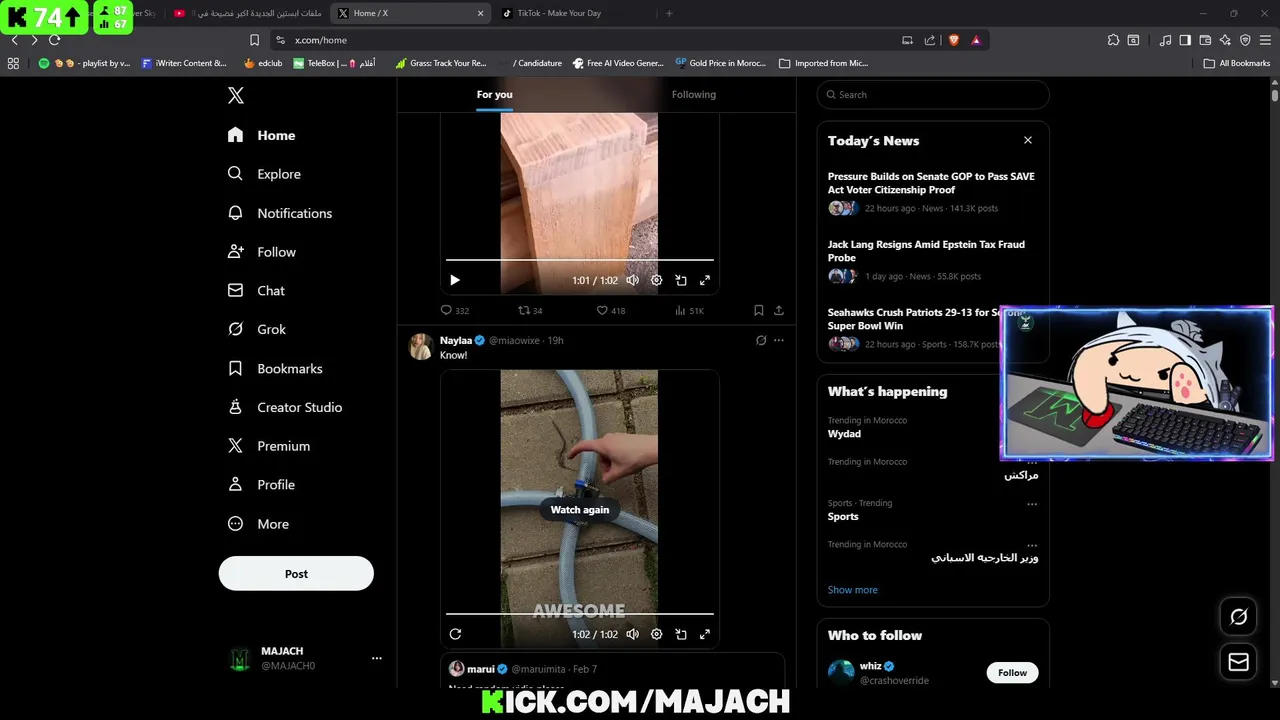Go to the Follow page in the sidebar
1280x720 pixels.
[x=262, y=252]
